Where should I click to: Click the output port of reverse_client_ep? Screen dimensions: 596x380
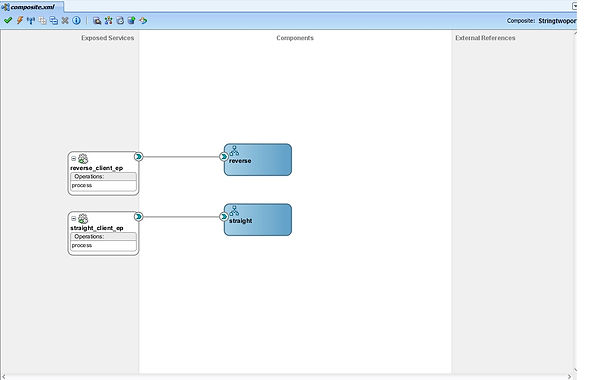click(139, 157)
